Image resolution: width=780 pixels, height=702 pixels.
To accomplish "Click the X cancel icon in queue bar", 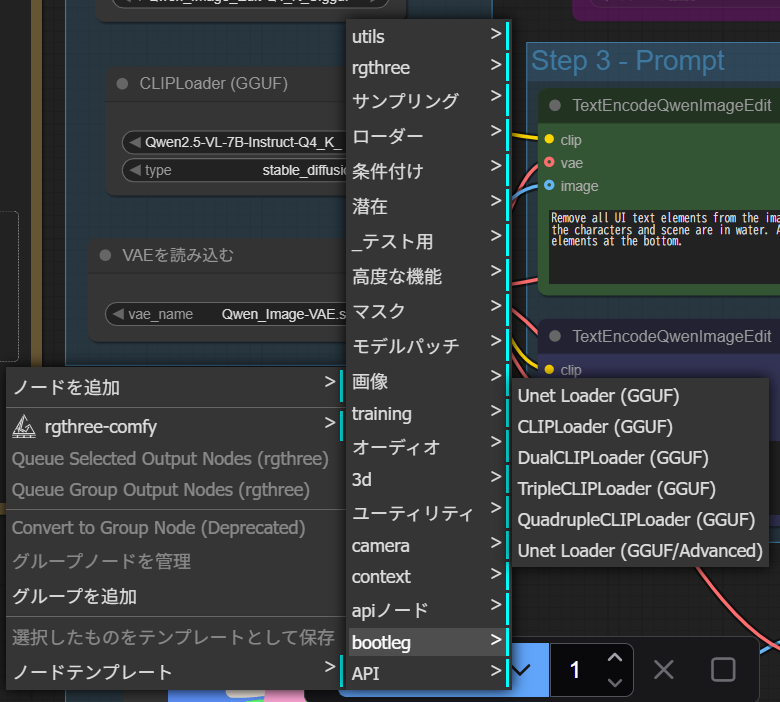I will pos(663,670).
